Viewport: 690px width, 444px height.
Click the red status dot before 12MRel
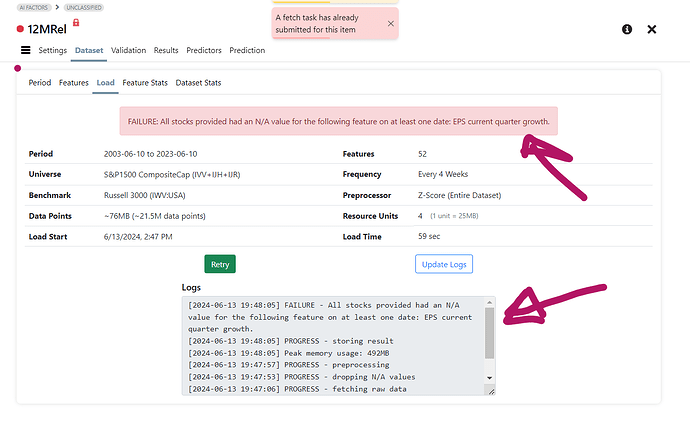20,30
